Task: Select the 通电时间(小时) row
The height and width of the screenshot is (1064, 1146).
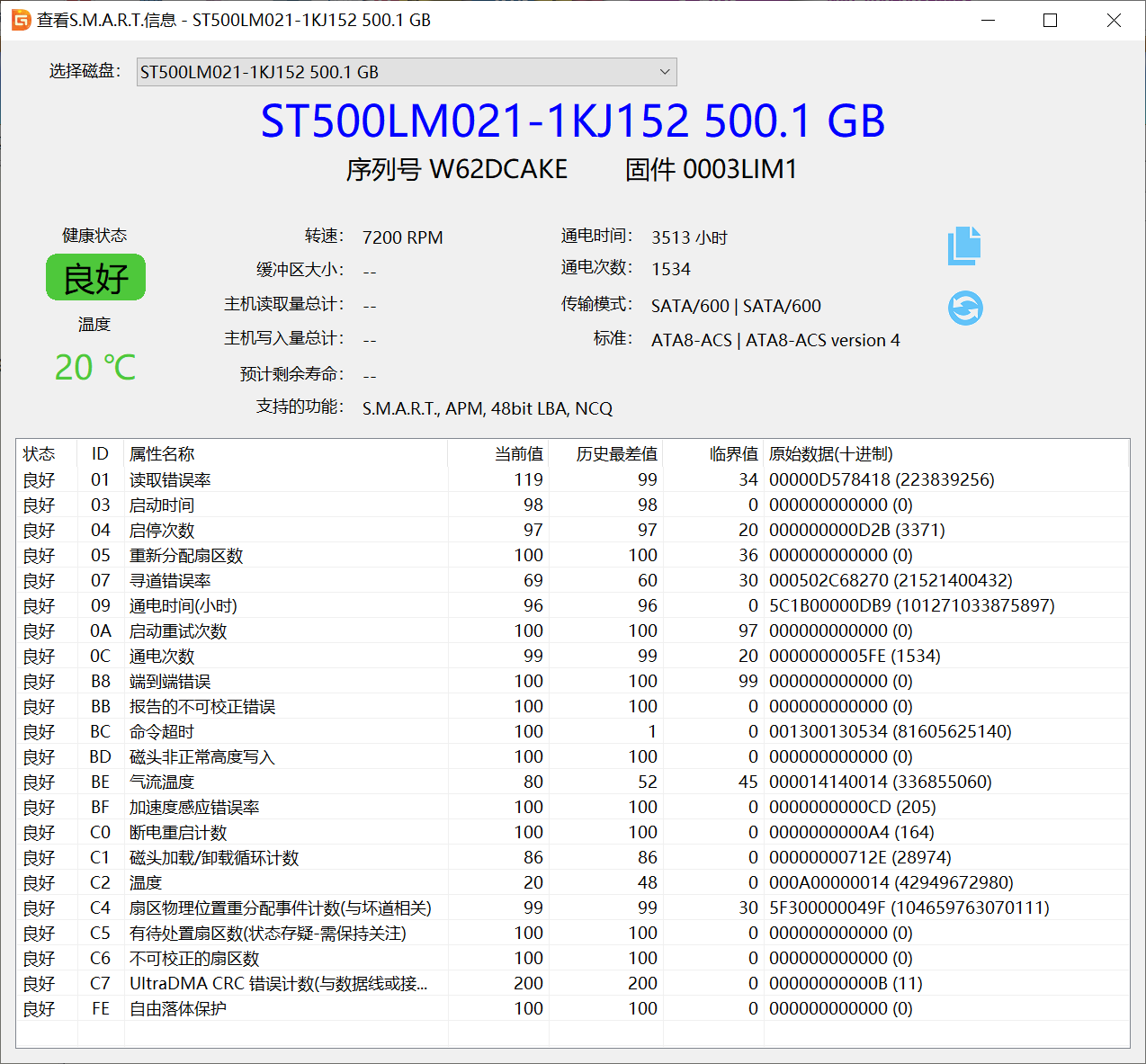Action: (x=572, y=605)
